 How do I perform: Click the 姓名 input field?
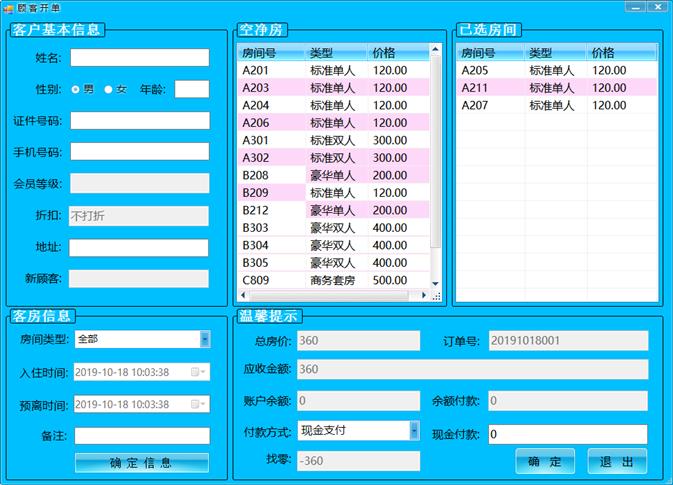140,58
